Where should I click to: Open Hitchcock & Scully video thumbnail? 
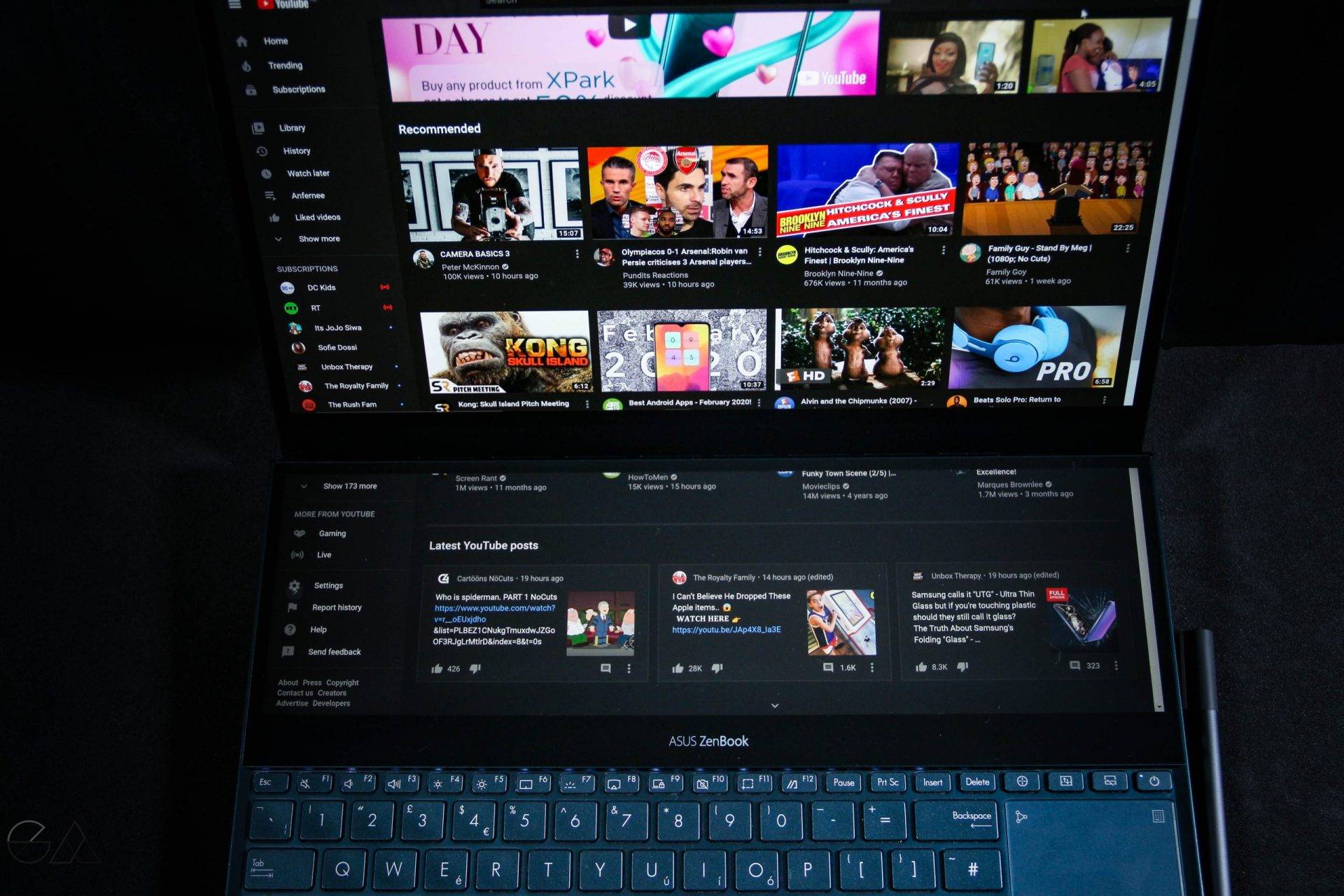tap(867, 190)
